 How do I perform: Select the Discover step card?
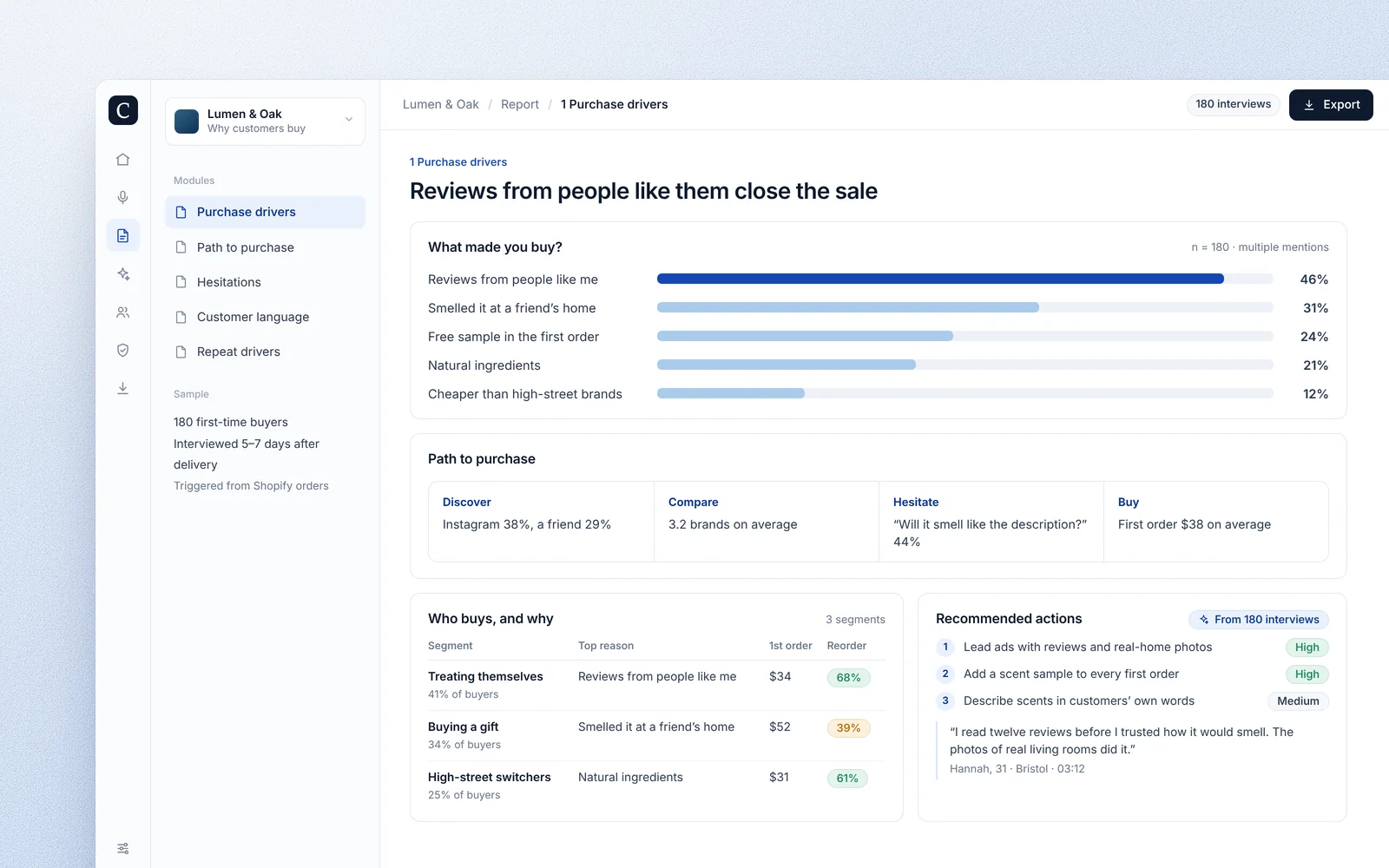coord(541,522)
